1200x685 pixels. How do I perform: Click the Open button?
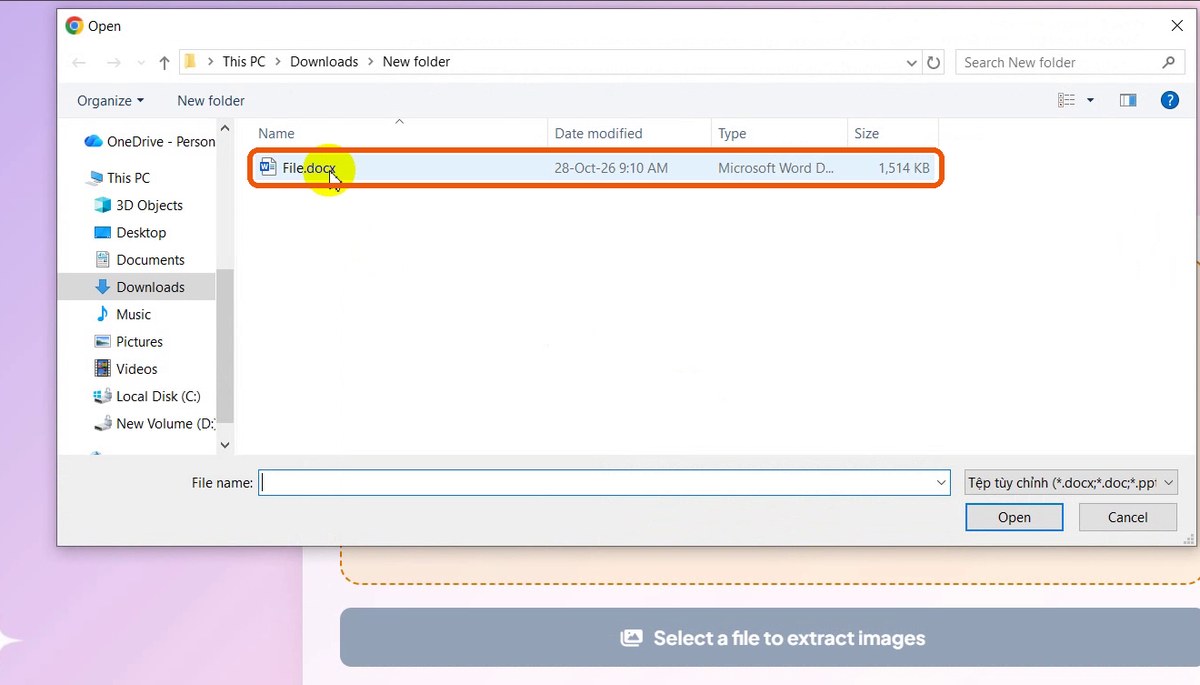[1014, 517]
